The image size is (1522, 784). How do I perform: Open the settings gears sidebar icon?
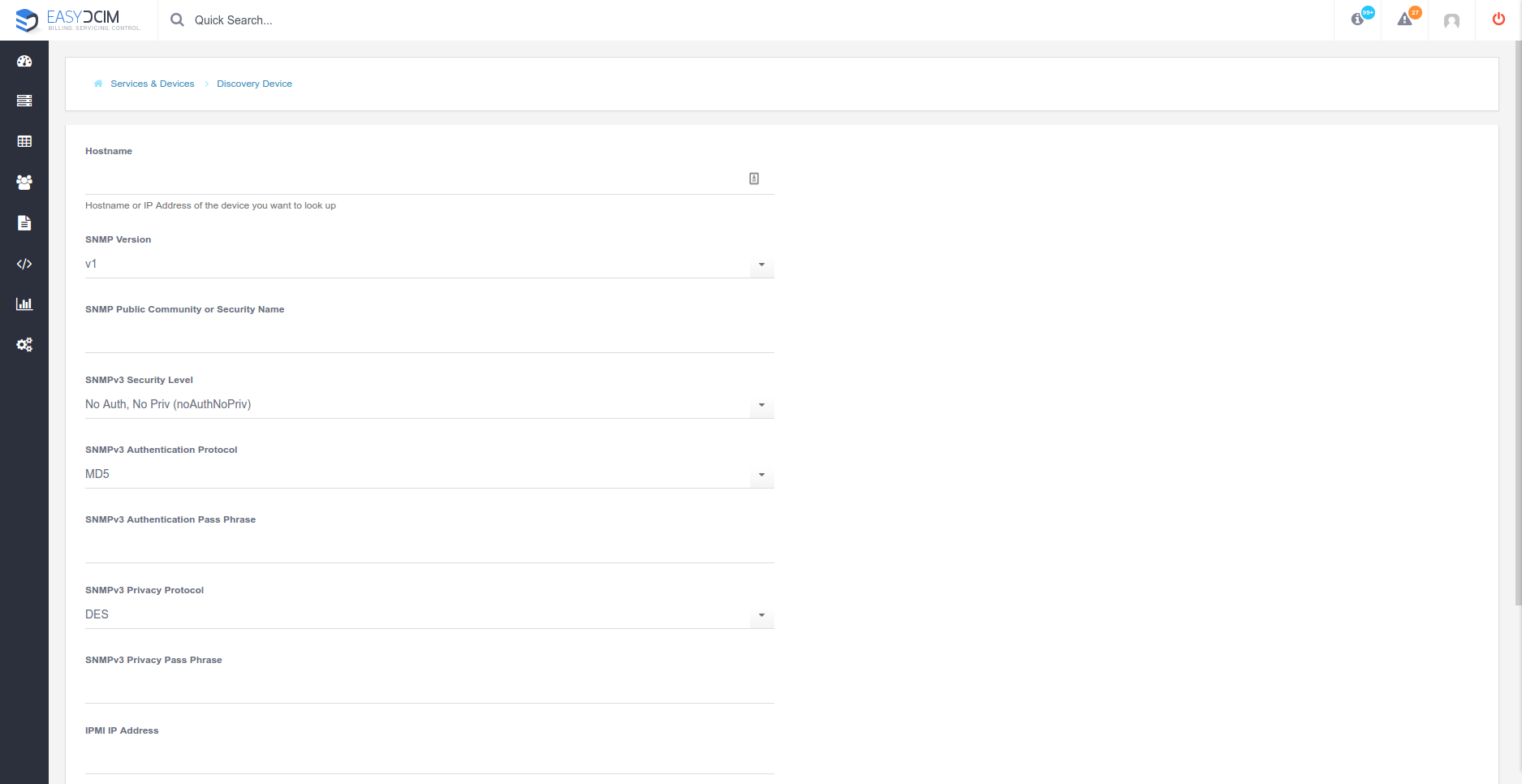point(24,345)
